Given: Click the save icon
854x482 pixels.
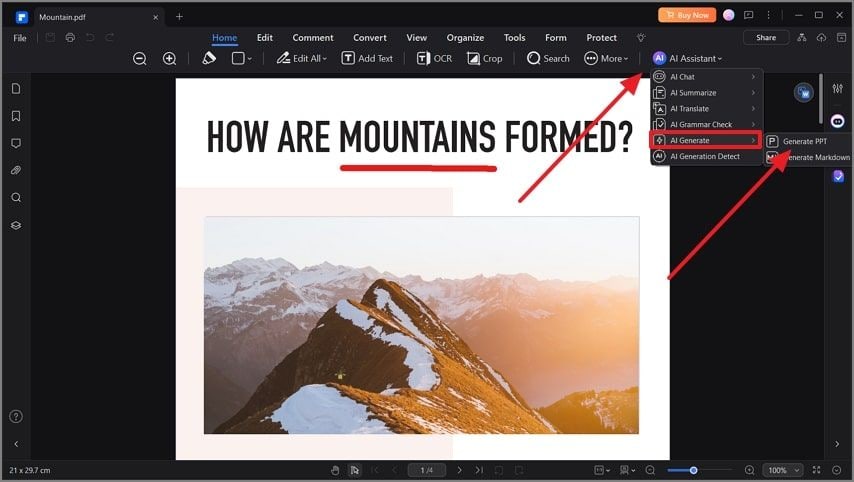Looking at the screenshot, I should pos(50,38).
